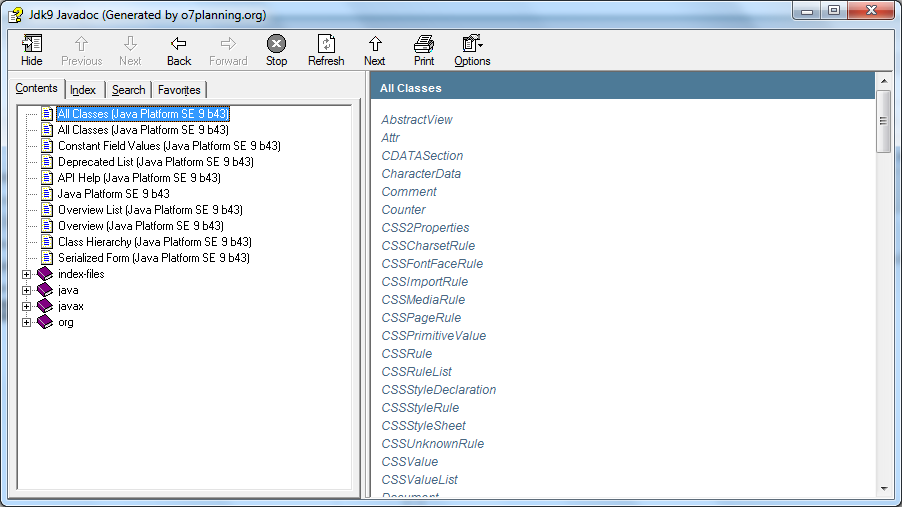
Task: Open Serialized Form topic
Action: click(x=154, y=258)
